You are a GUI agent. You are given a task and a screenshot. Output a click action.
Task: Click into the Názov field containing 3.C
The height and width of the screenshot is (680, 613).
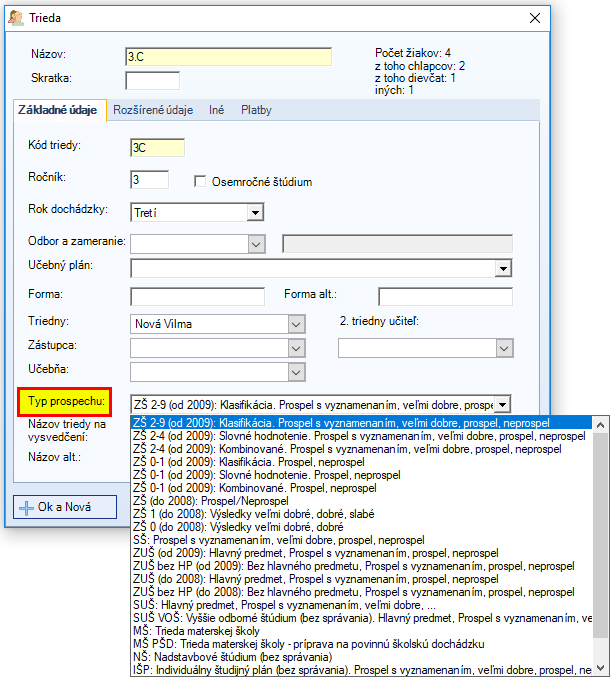pos(228,57)
